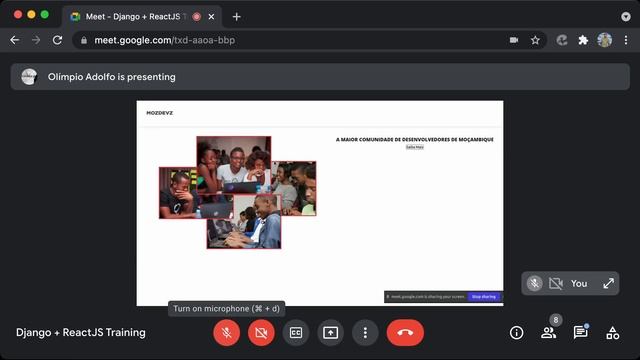Click the Saiba Mais button in presentation
The image size is (640, 360).
[x=415, y=147]
